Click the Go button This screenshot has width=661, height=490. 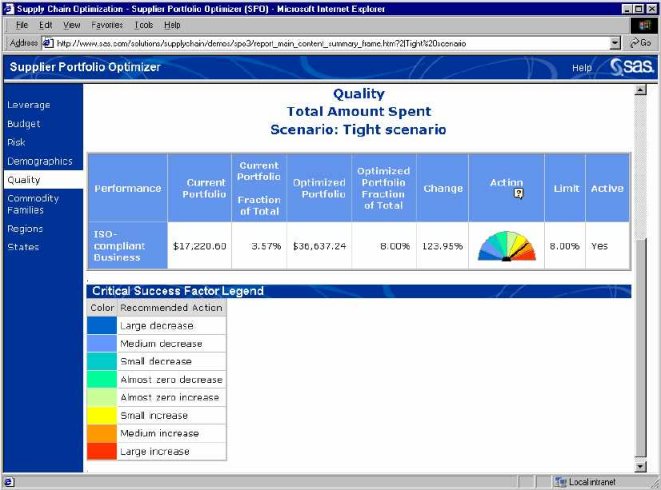(640, 43)
